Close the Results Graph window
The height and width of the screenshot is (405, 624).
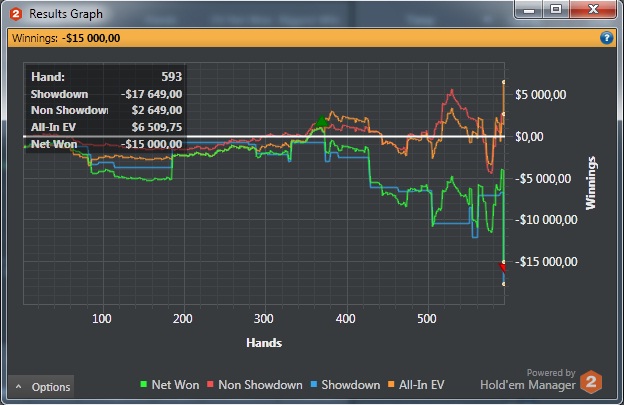[x=593, y=10]
